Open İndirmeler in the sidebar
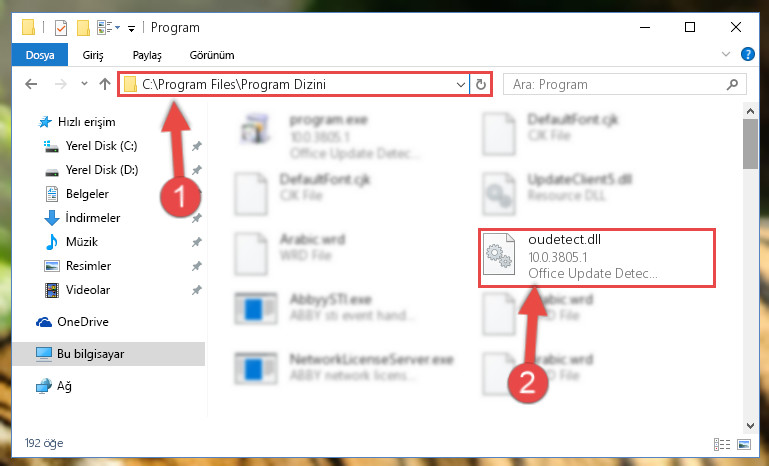 pos(93,218)
